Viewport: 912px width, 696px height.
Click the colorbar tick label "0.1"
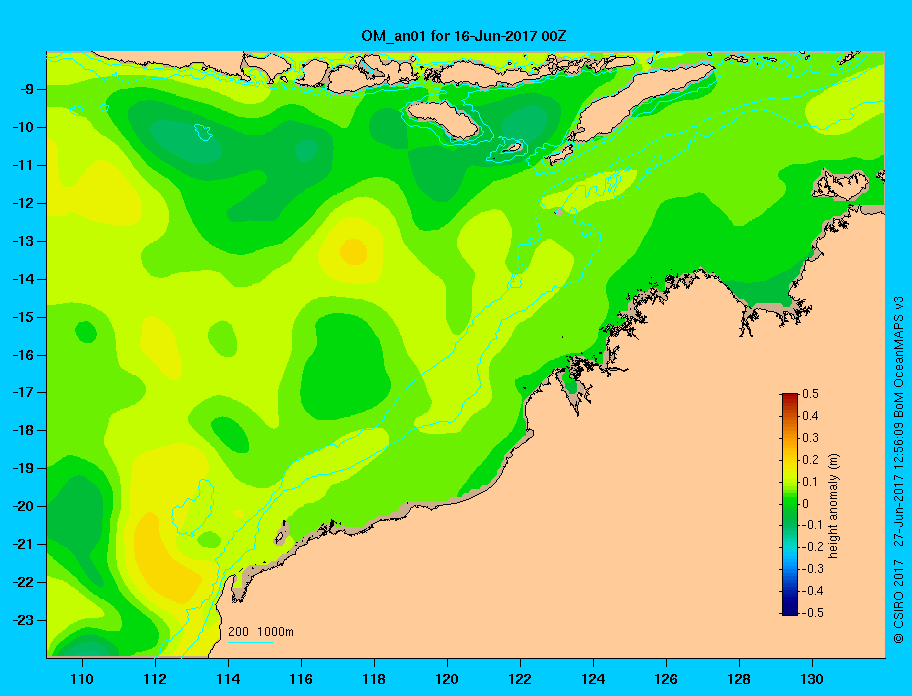pos(810,482)
